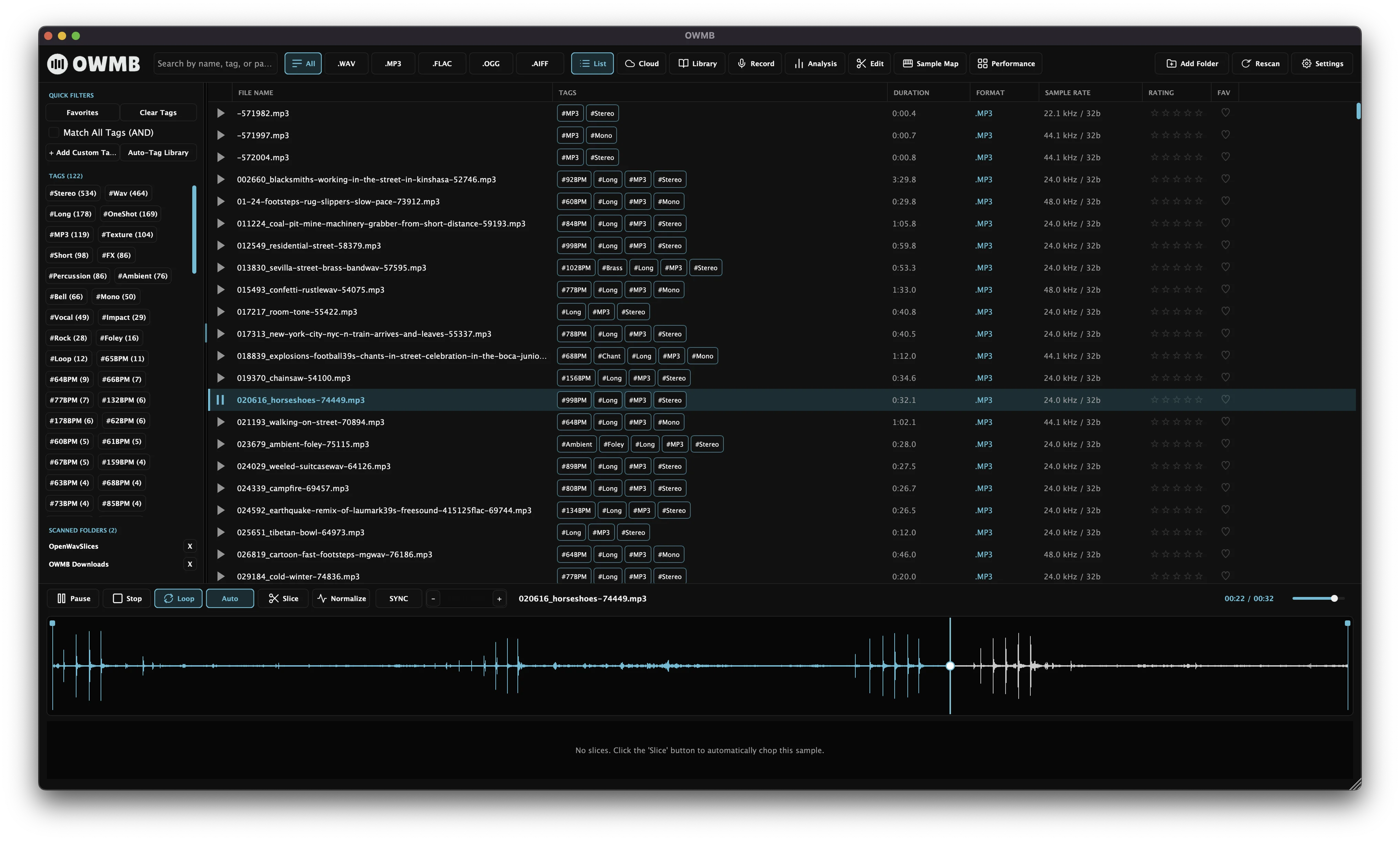This screenshot has width=1400, height=841.
Task: Filter by #Stereo (534) tag
Action: tap(73, 193)
